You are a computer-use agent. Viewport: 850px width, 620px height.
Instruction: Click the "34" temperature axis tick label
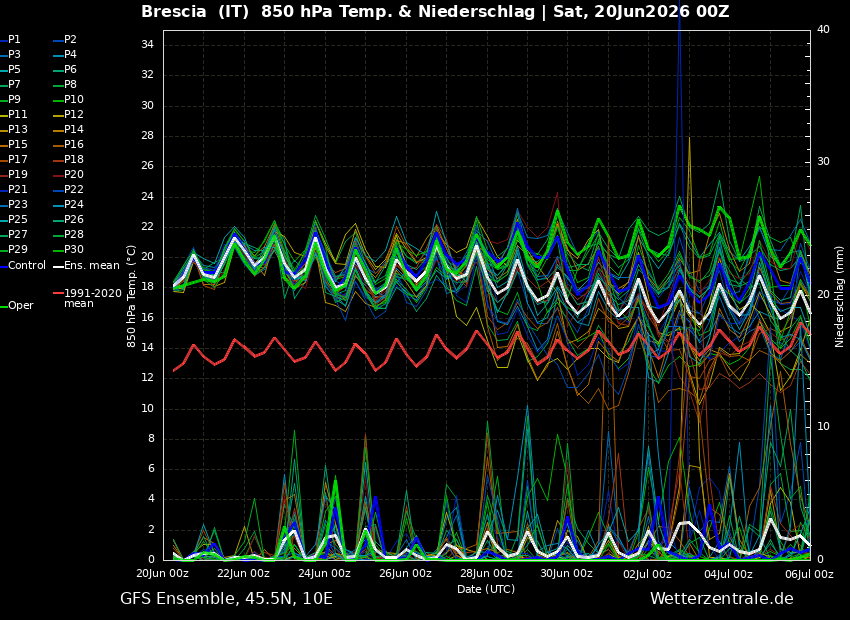pyautogui.click(x=147, y=45)
